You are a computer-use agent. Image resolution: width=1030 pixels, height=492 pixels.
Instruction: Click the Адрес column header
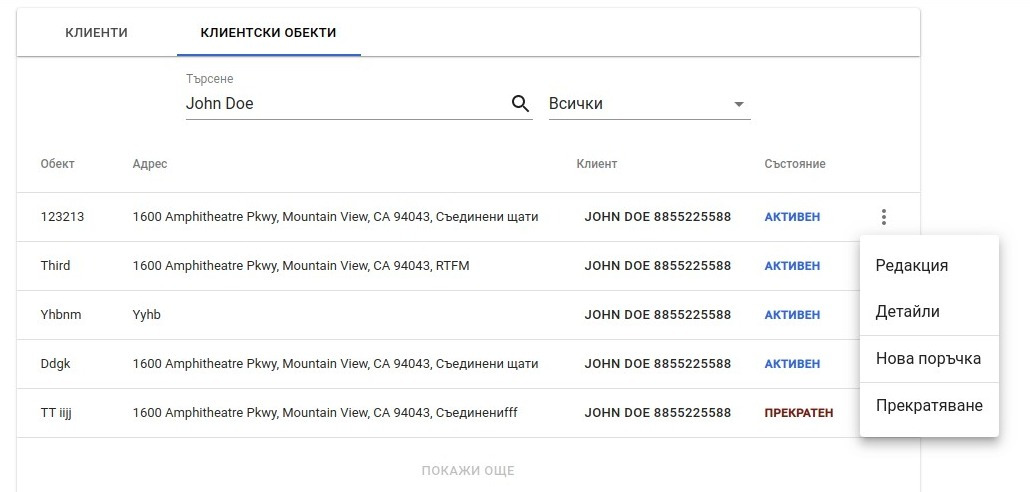tap(150, 164)
